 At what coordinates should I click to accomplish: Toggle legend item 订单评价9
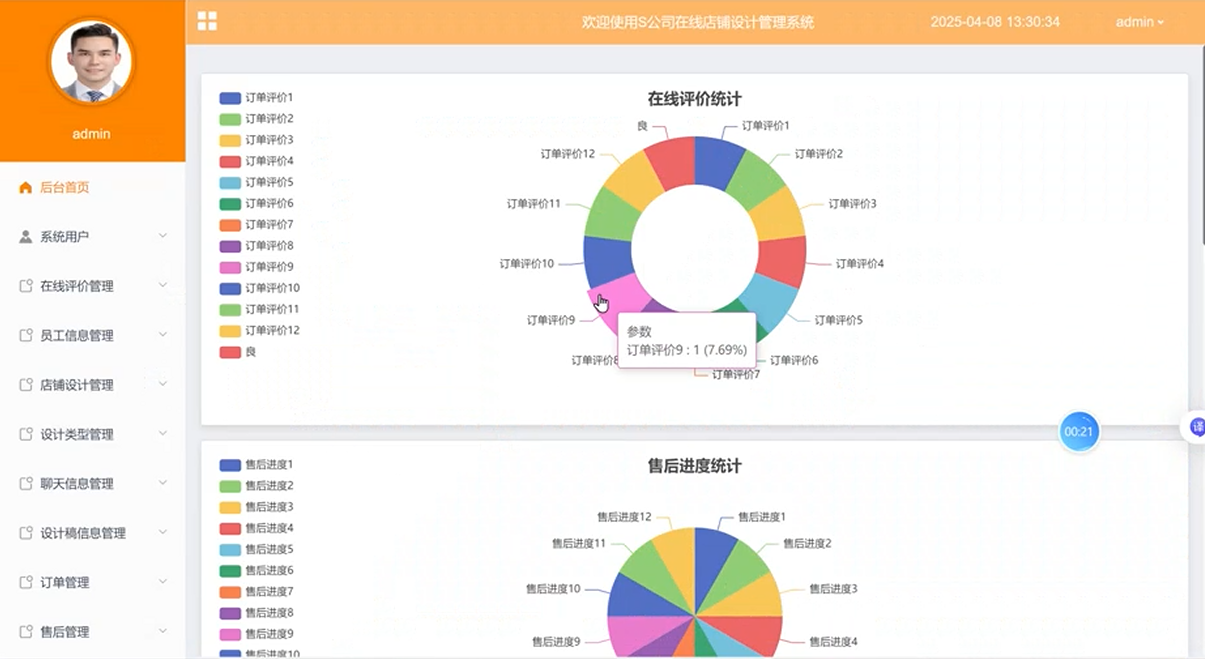tap(256, 267)
